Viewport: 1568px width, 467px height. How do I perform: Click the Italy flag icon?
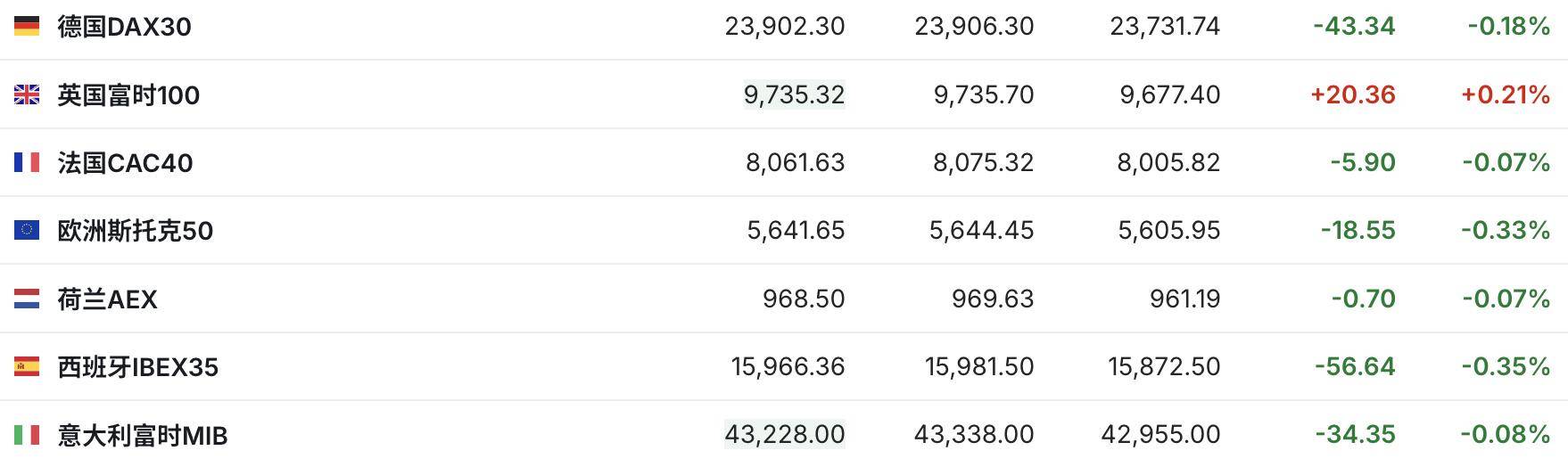tap(27, 434)
